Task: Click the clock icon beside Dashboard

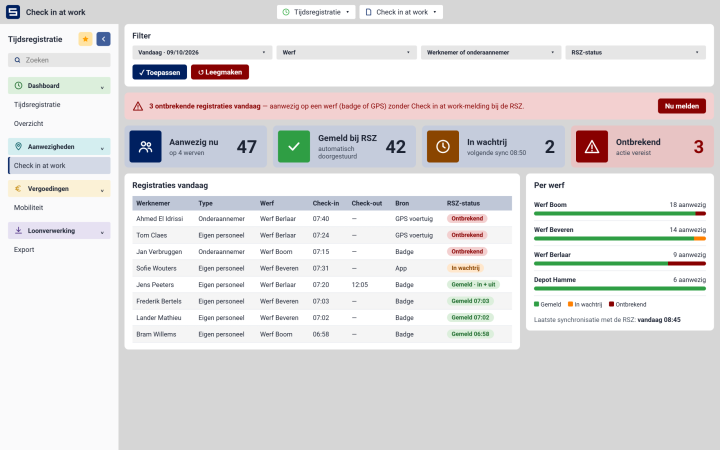Action: [18, 85]
